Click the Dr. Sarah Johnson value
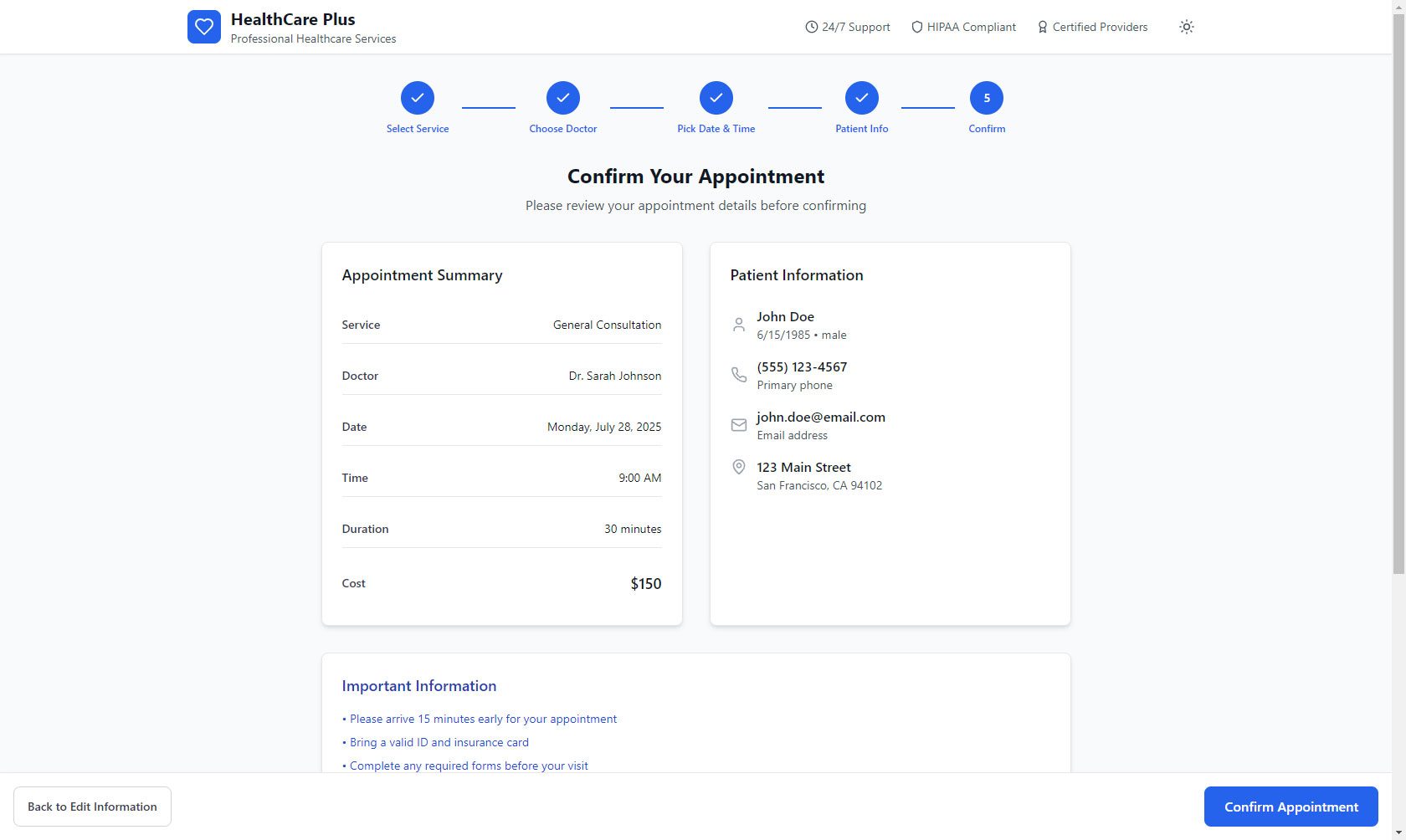The width and height of the screenshot is (1406, 840). tap(615, 376)
